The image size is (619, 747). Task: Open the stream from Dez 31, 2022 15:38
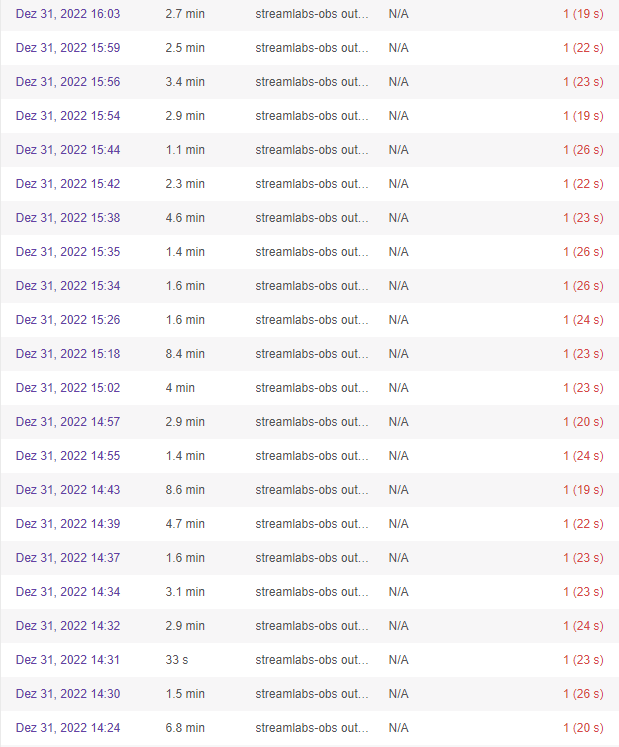68,218
